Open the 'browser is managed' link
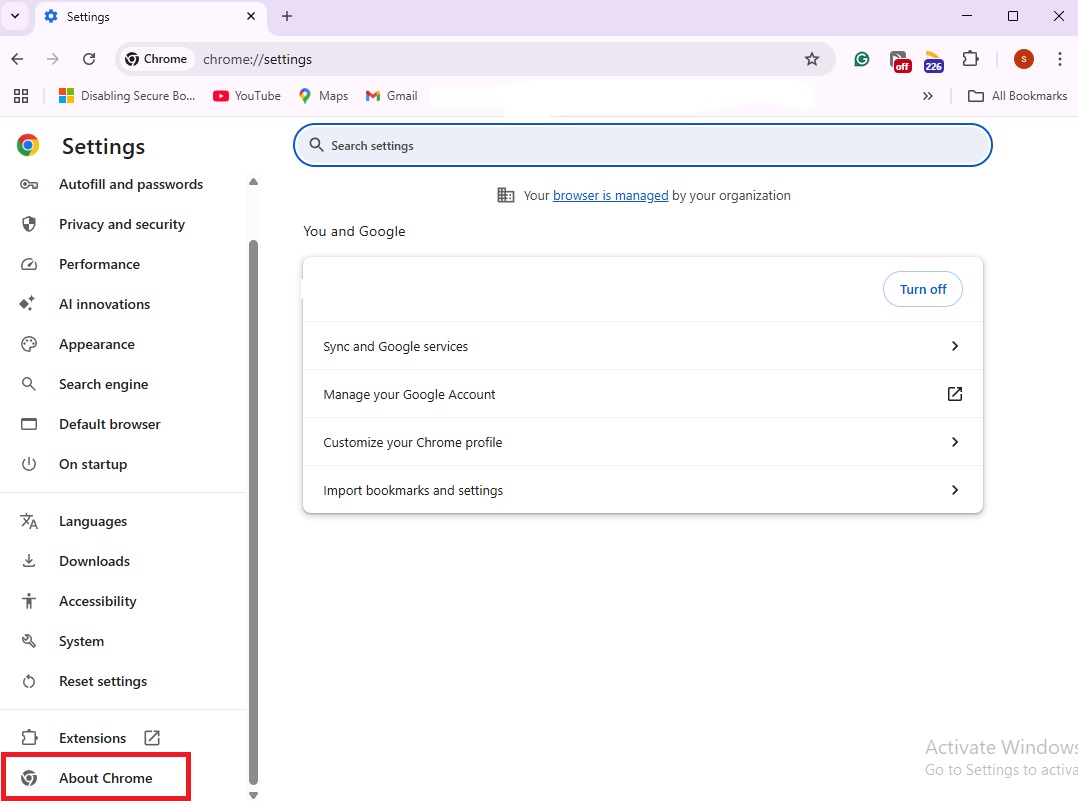 point(610,195)
